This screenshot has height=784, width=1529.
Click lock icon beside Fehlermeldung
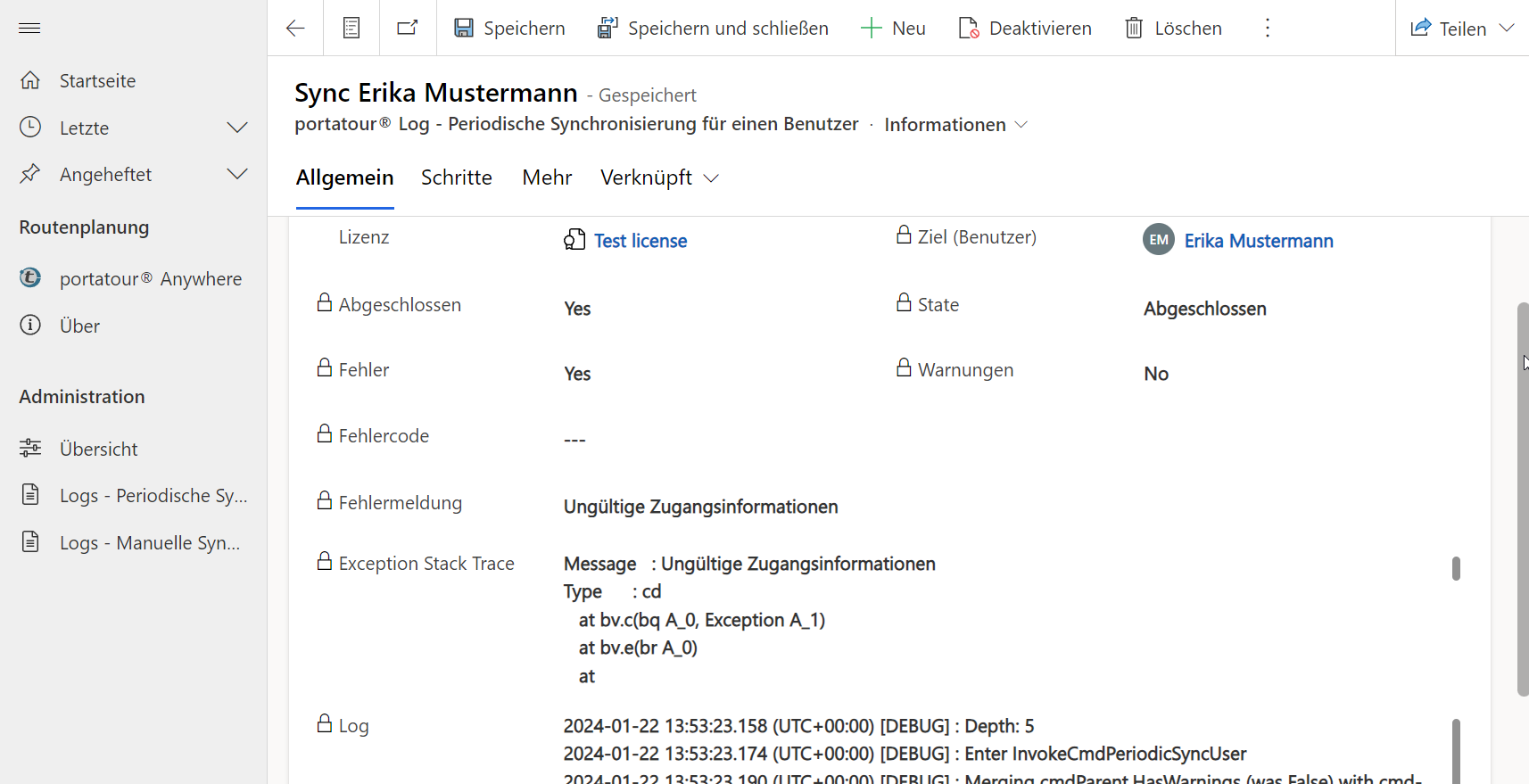(325, 500)
